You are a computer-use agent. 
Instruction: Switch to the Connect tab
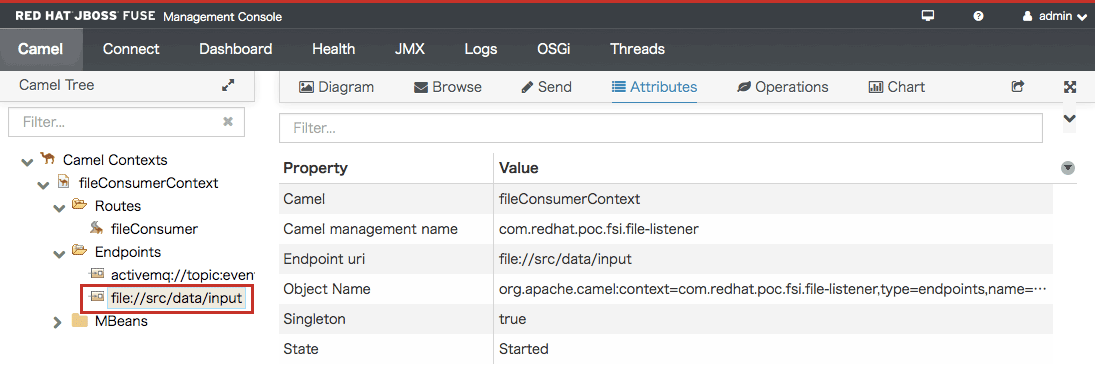(x=131, y=49)
